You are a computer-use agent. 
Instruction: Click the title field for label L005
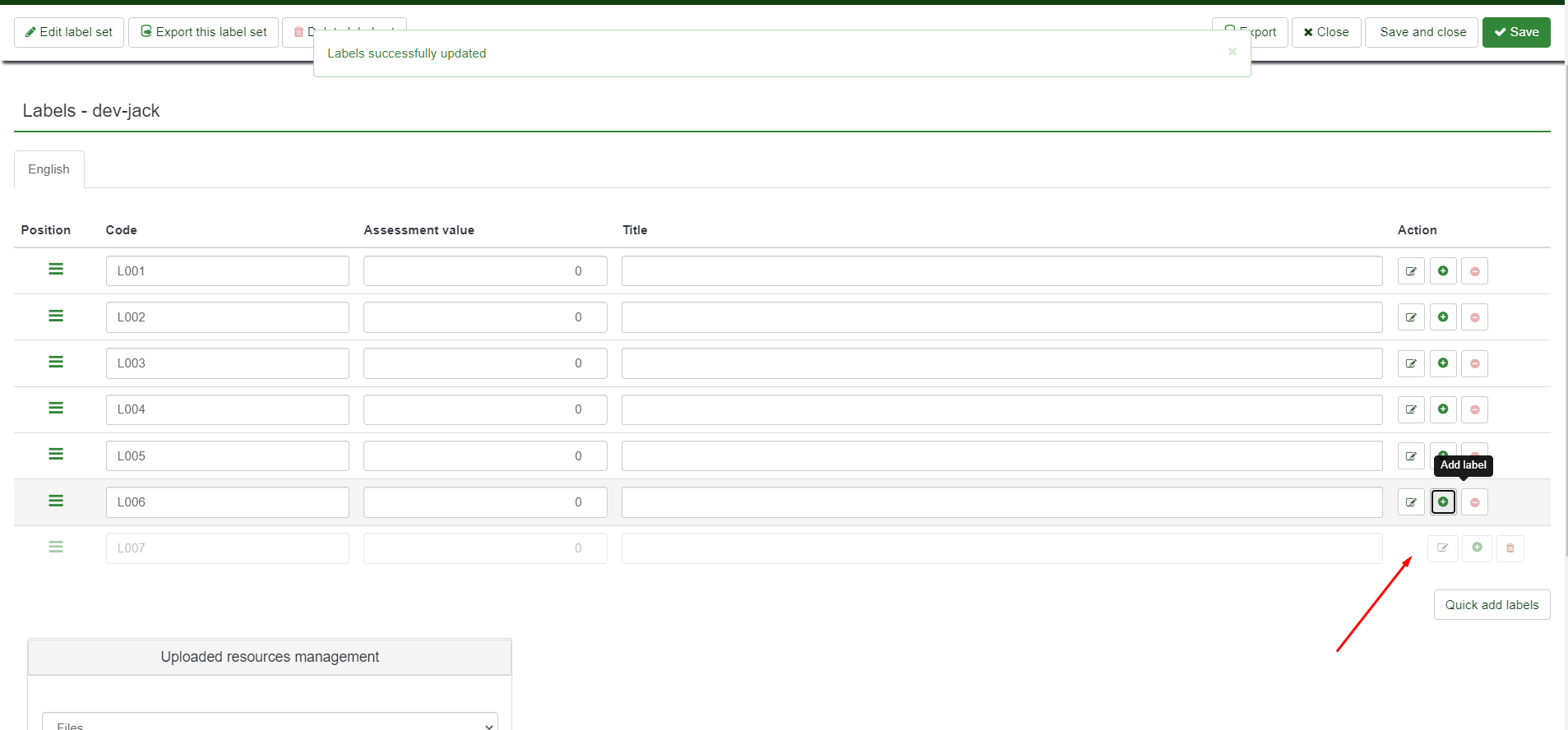[x=1001, y=456]
